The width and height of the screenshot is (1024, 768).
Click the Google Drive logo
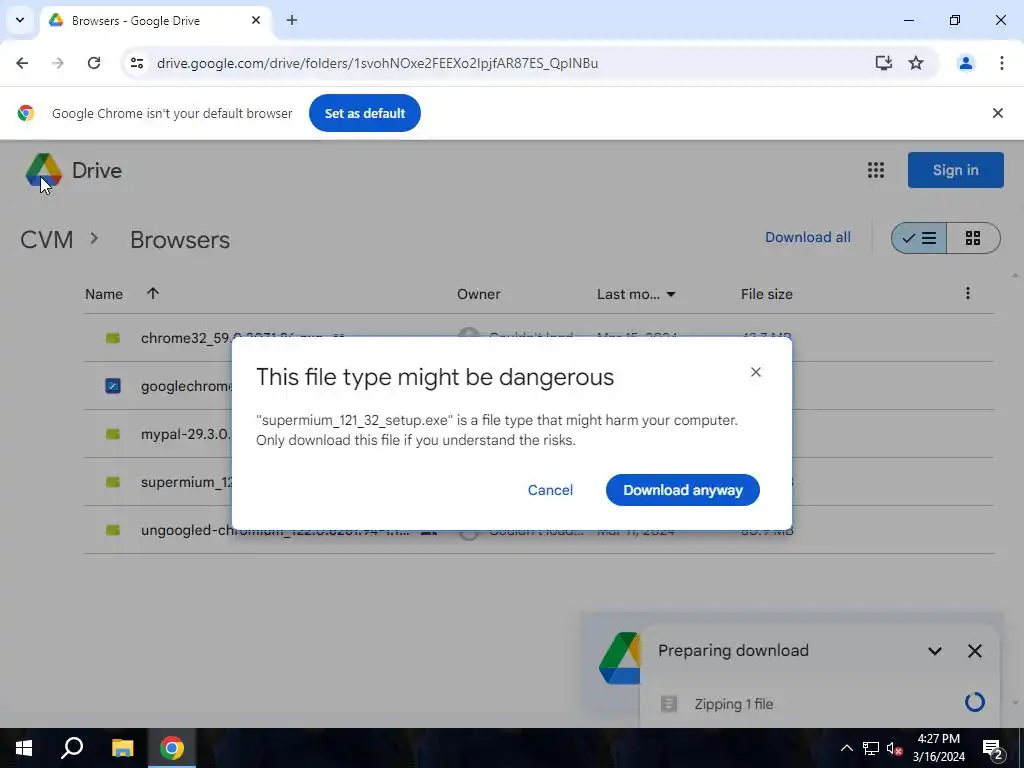pyautogui.click(x=44, y=170)
